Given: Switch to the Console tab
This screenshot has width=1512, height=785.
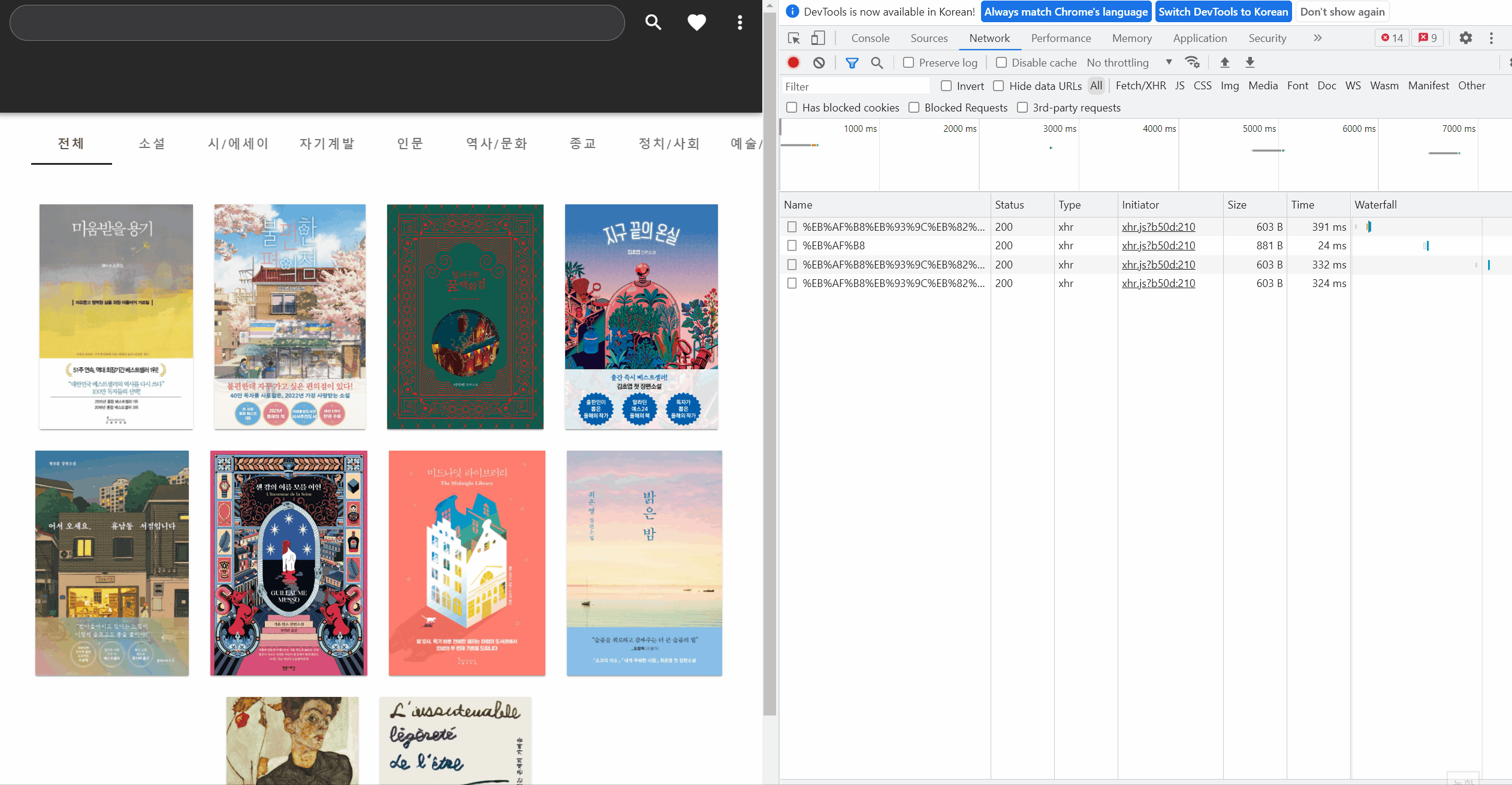Looking at the screenshot, I should point(870,38).
